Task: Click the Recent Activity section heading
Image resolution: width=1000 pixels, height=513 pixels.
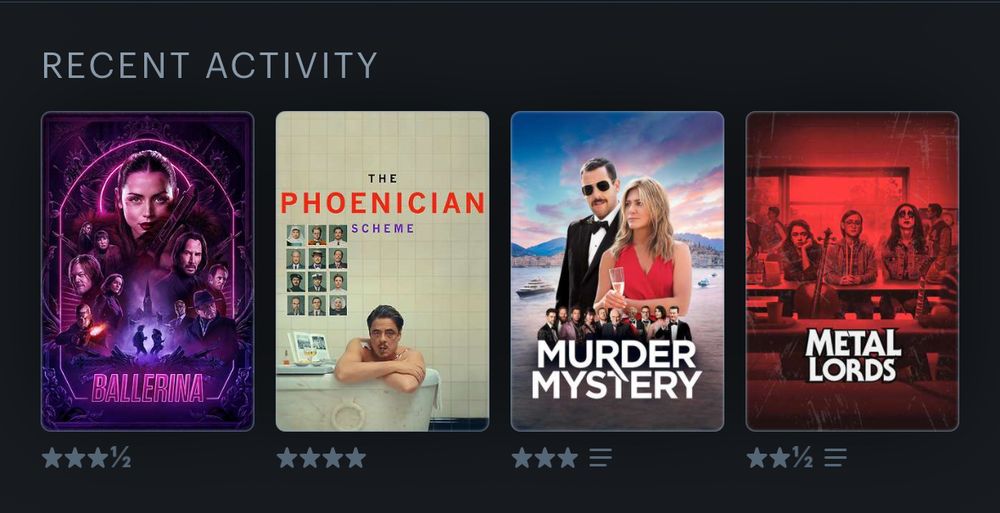Action: click(x=210, y=65)
